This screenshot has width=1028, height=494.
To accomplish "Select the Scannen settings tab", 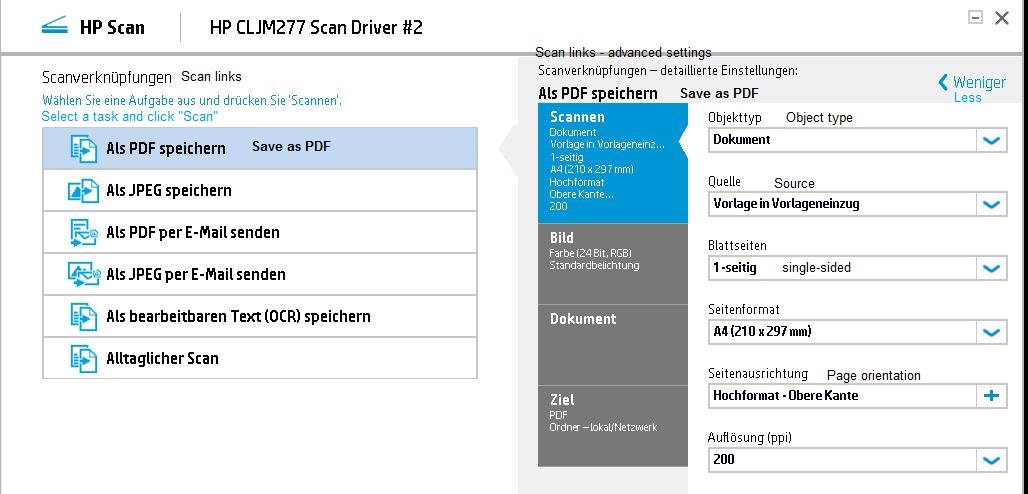I will click(612, 160).
